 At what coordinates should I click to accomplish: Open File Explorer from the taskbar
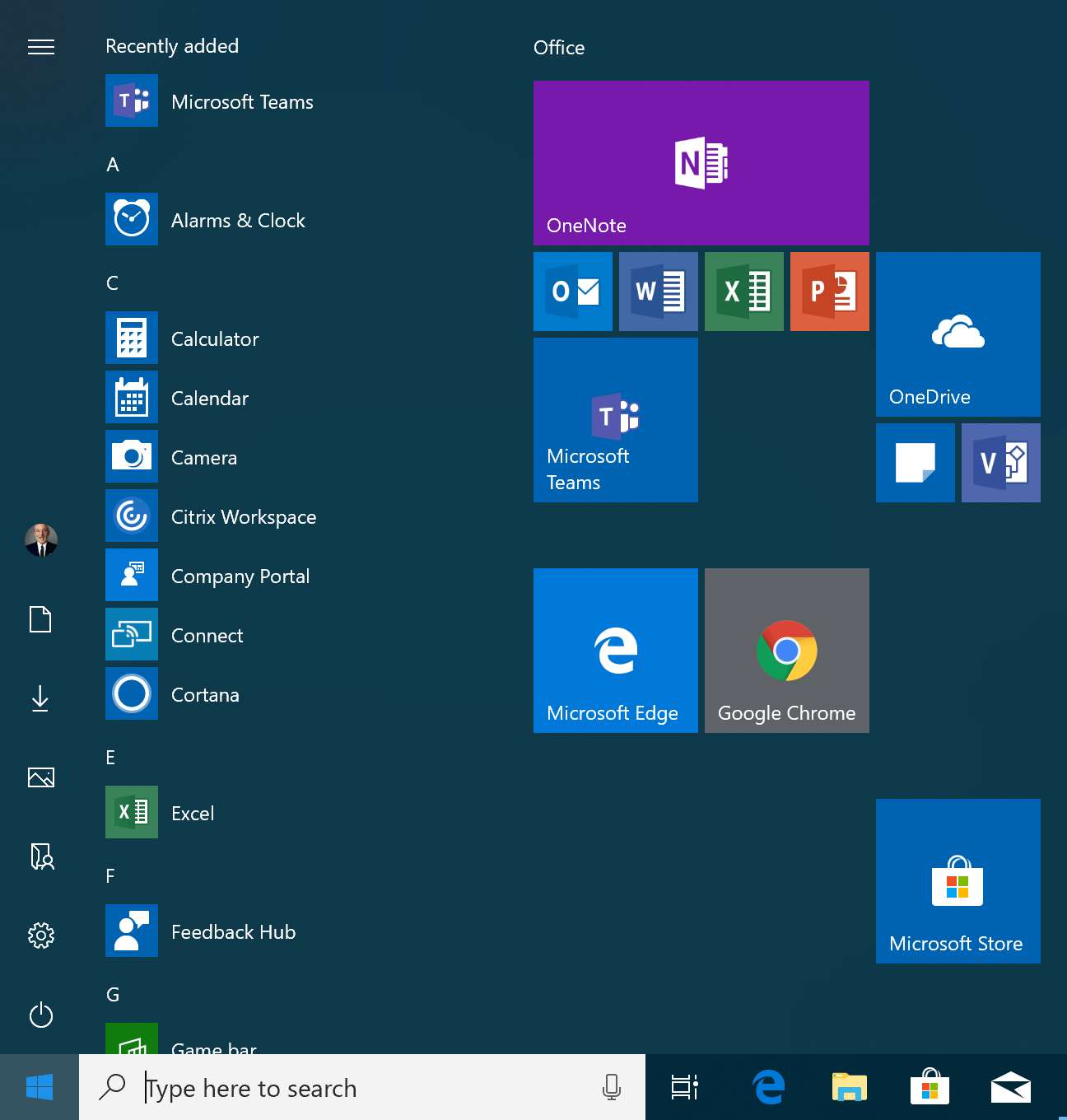tap(850, 1087)
